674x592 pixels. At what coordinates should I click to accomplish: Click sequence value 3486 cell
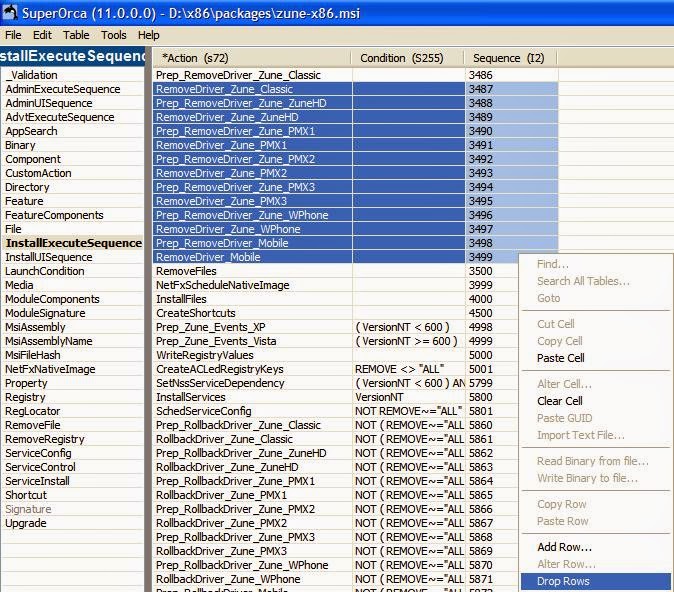tap(512, 75)
